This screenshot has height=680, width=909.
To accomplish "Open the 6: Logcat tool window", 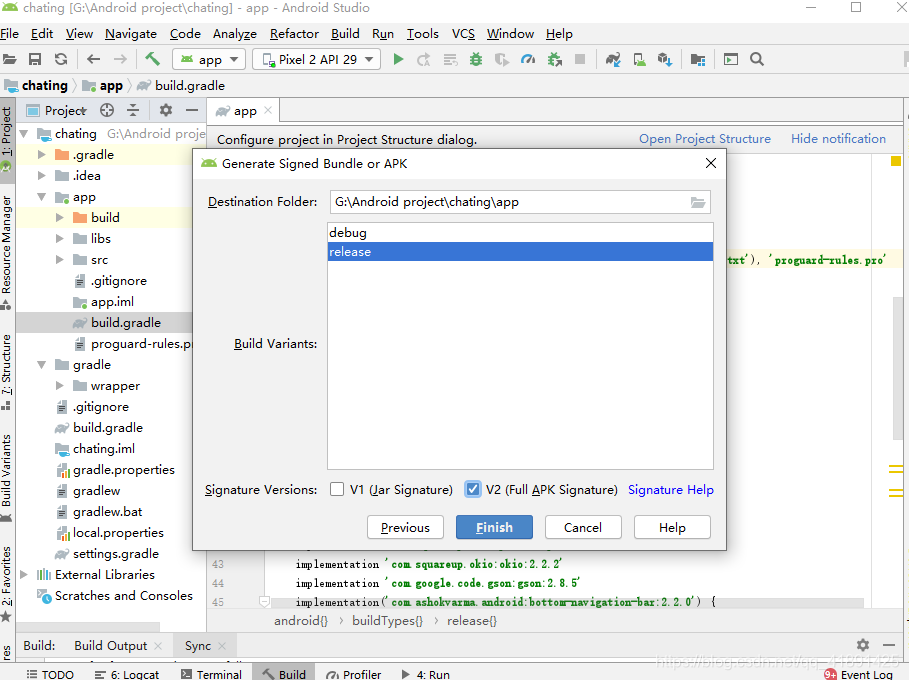I will (x=127, y=674).
